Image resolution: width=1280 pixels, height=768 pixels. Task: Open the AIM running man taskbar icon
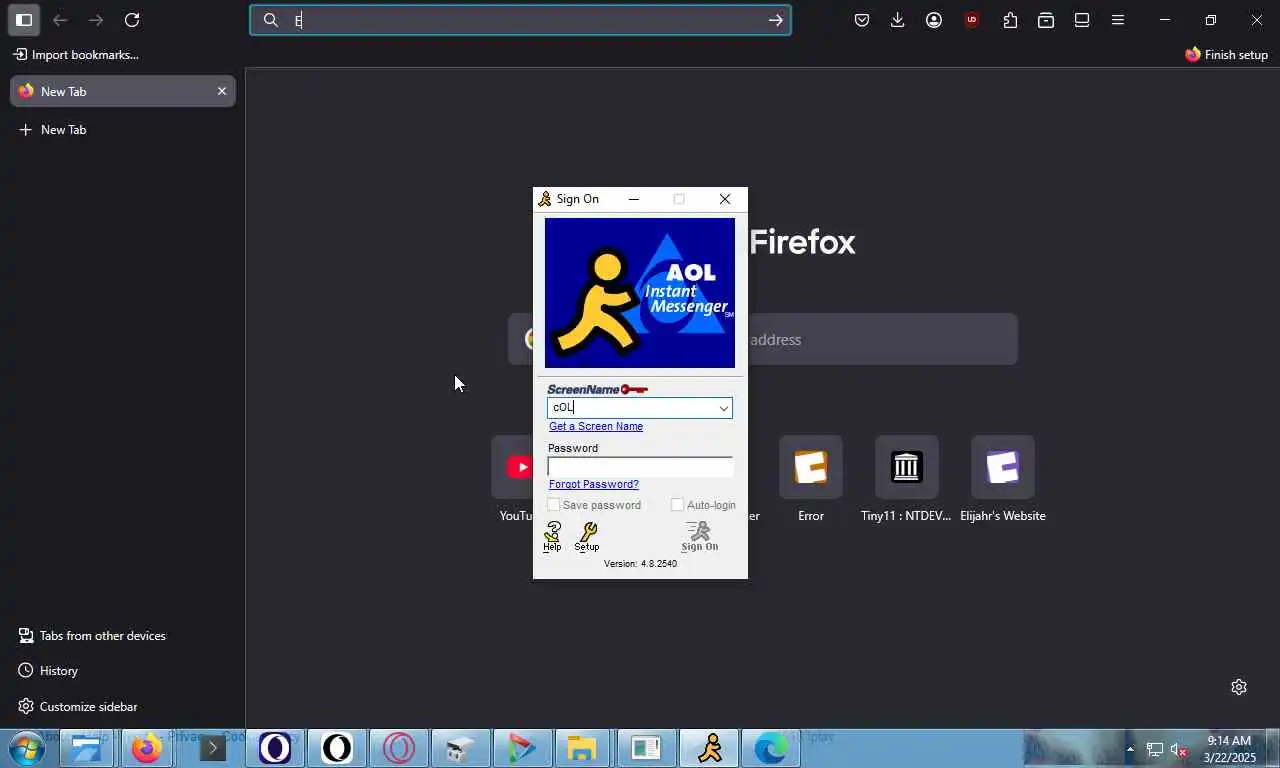pyautogui.click(x=710, y=748)
